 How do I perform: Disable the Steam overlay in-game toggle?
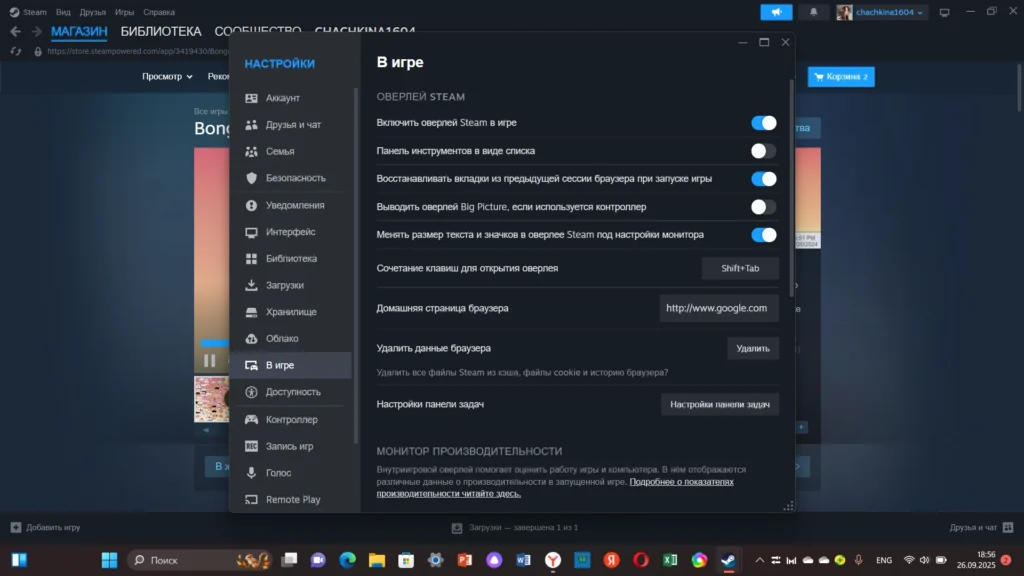coord(763,123)
